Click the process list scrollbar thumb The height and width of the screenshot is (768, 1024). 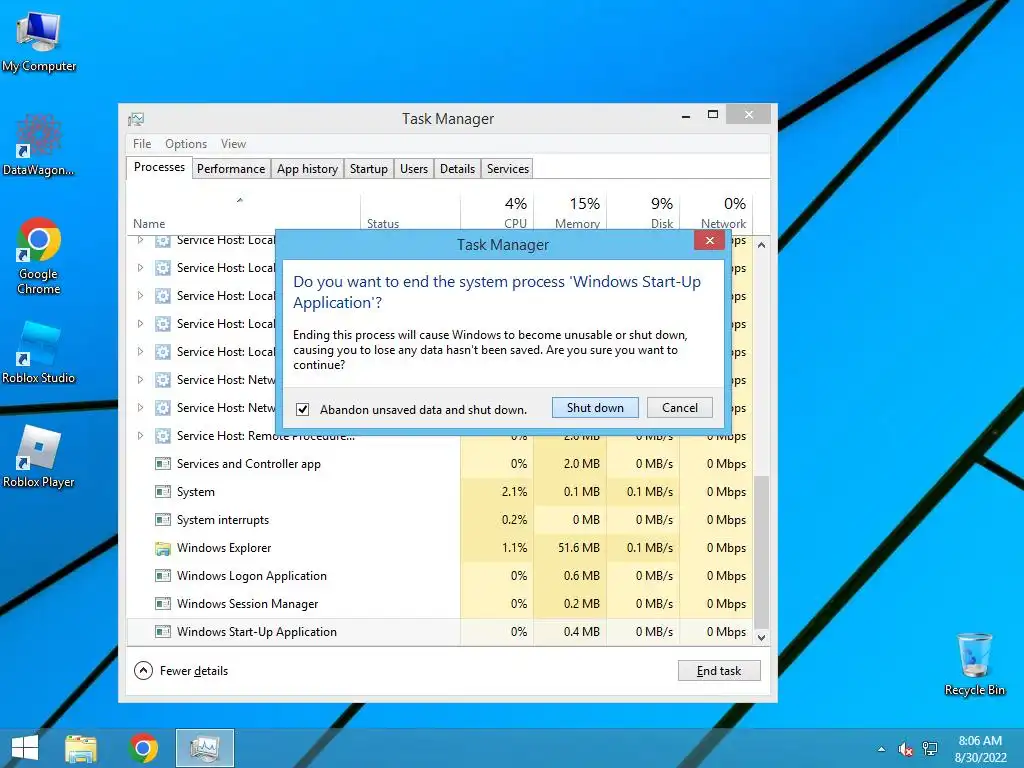[x=761, y=552]
